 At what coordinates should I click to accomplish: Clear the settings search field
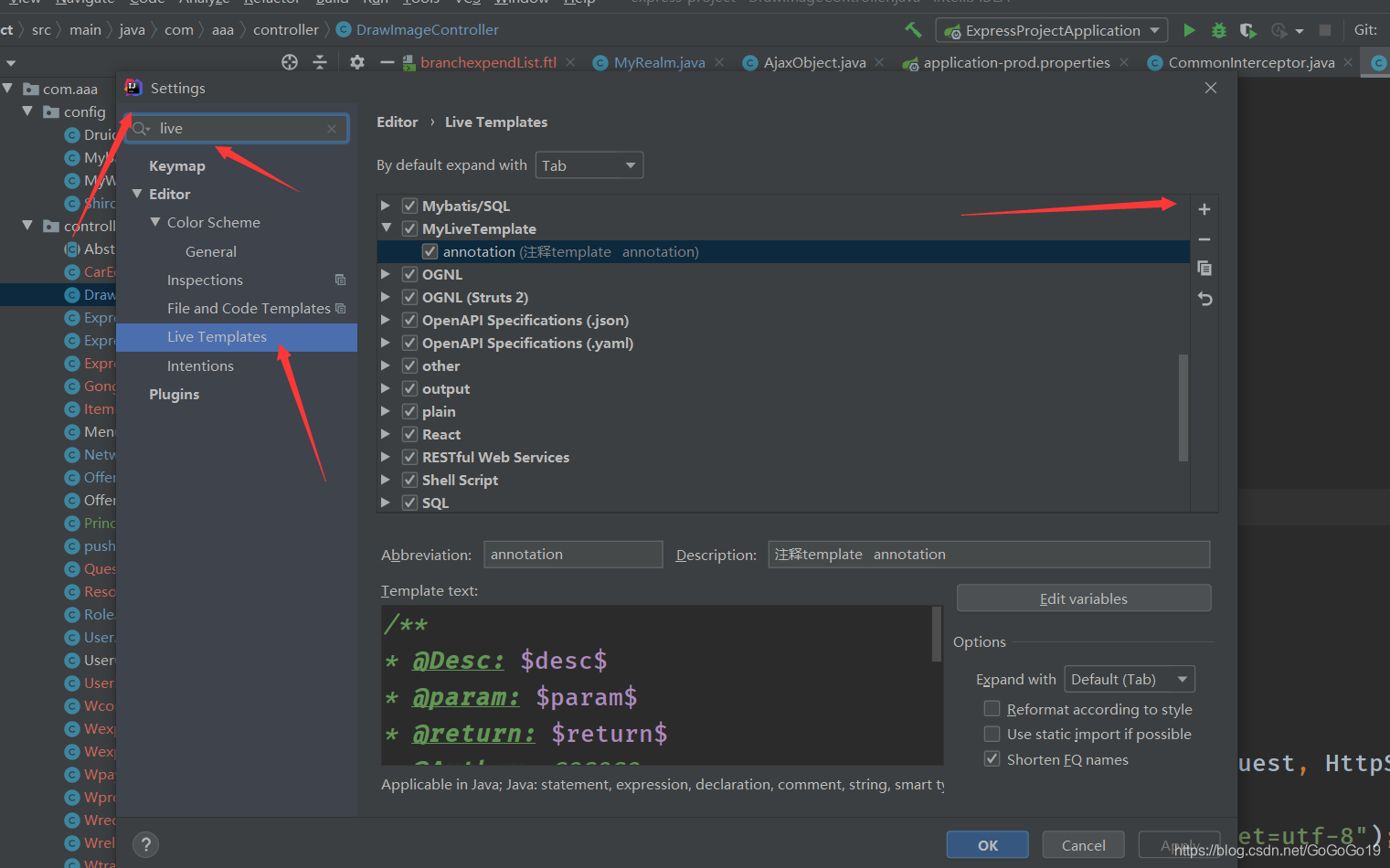(332, 129)
